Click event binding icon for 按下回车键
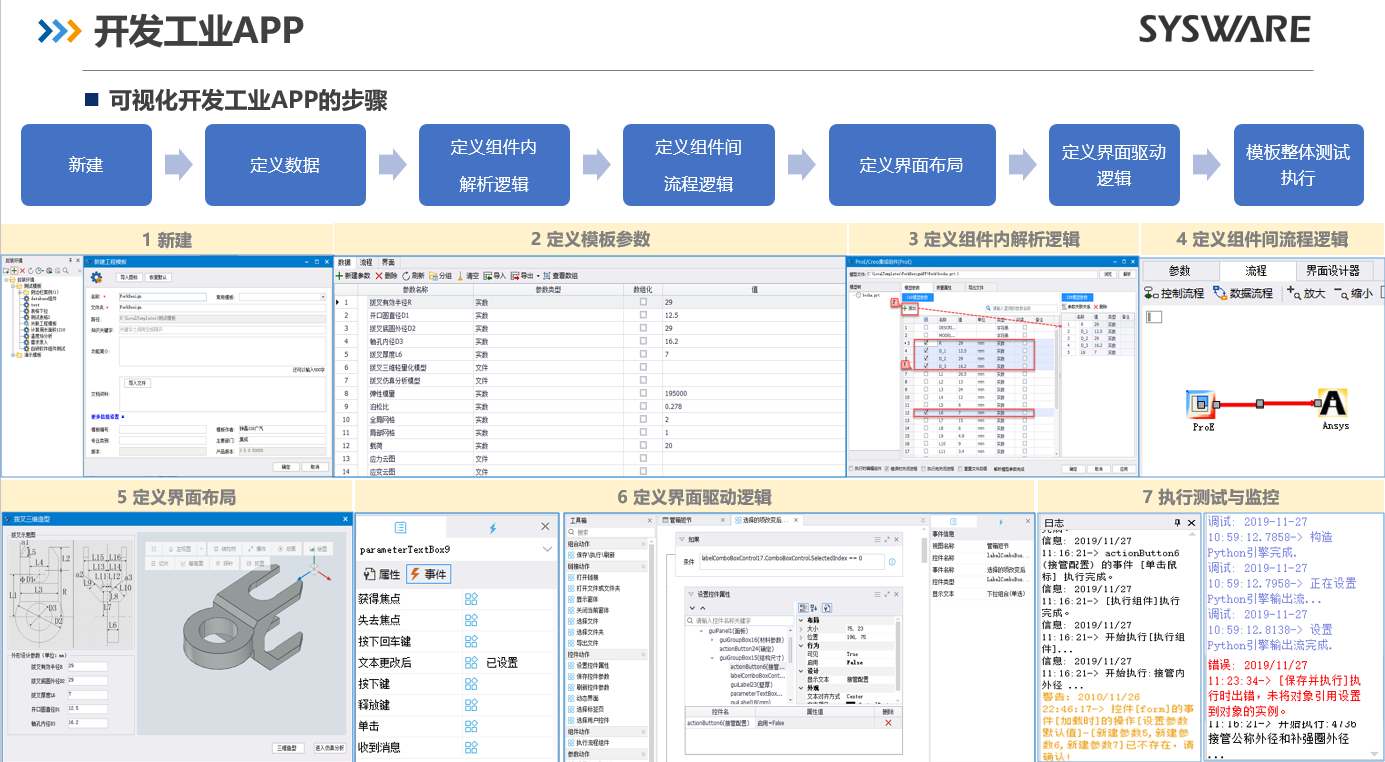The height and width of the screenshot is (762, 1385). 471,641
